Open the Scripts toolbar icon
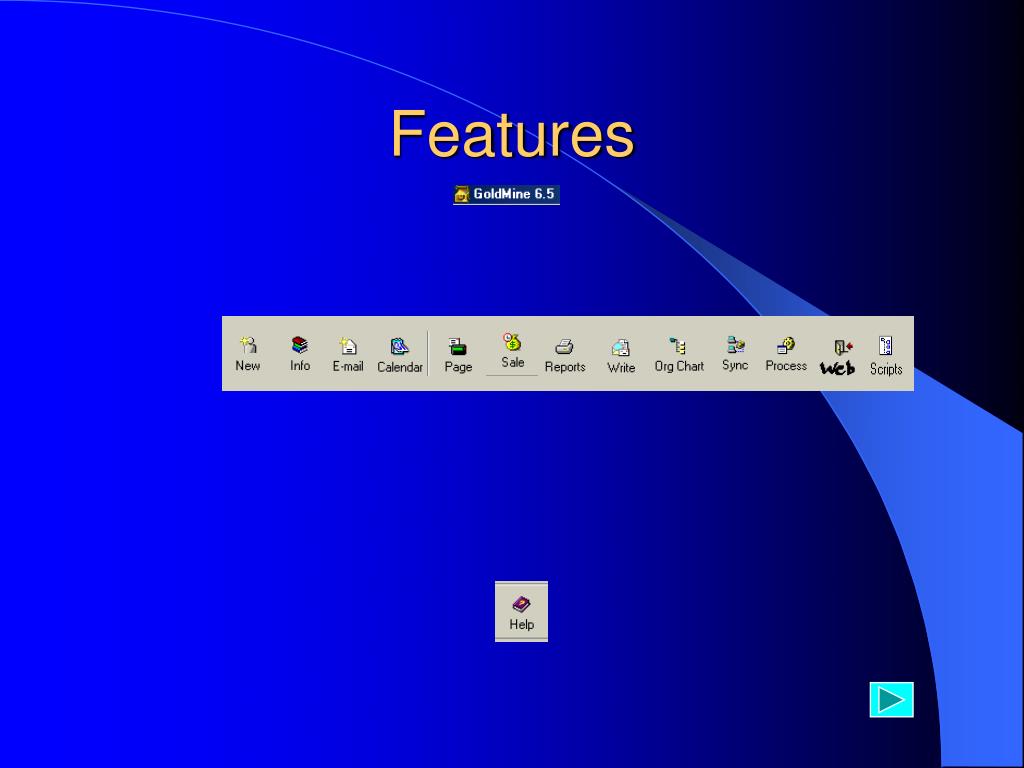Image resolution: width=1024 pixels, height=768 pixels. pyautogui.click(x=886, y=345)
